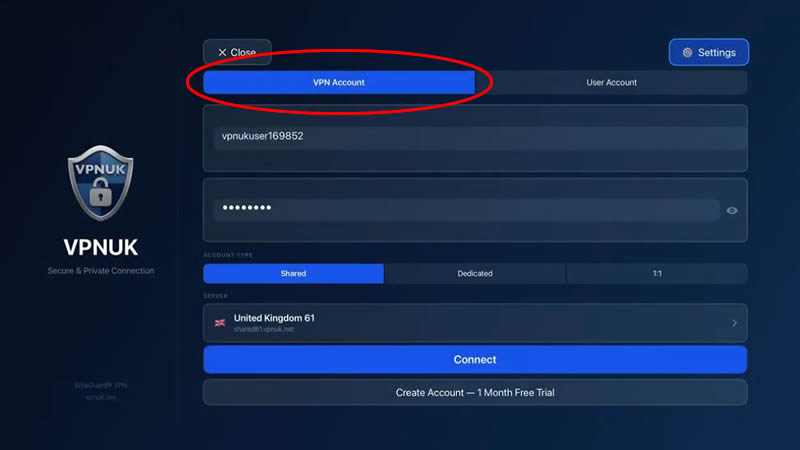
Task: Open server list United Kingdom 61
Action: [x=475, y=323]
